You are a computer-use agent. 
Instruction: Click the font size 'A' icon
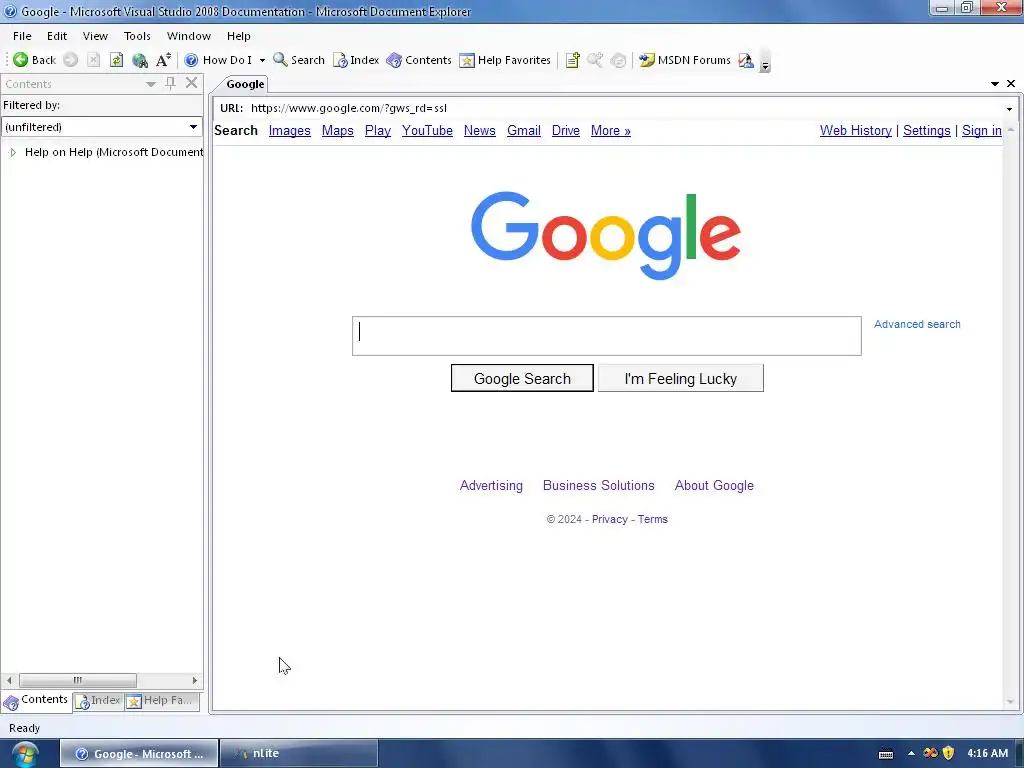tap(163, 60)
